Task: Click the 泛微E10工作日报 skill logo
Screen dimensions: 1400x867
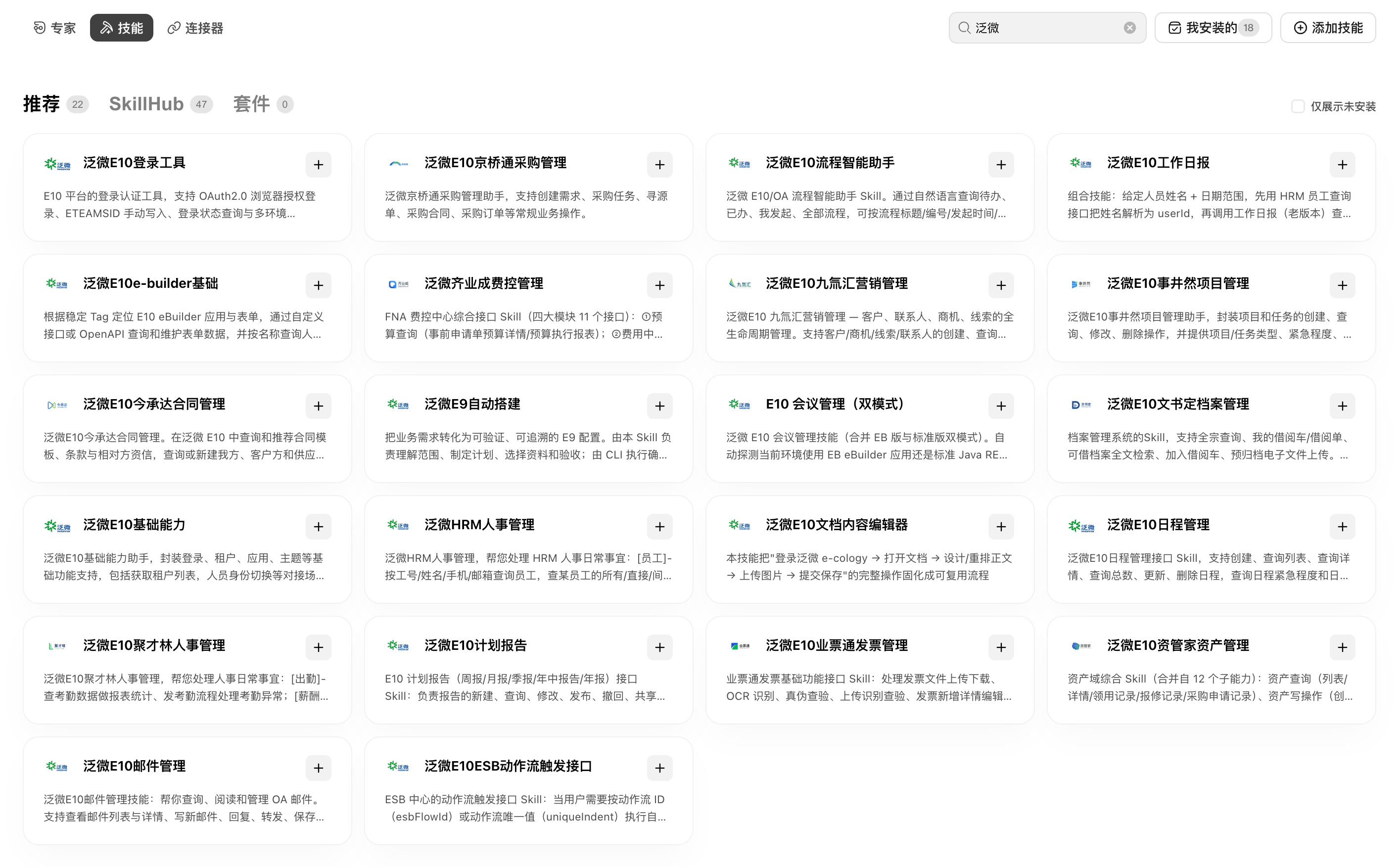Action: 1080,163
